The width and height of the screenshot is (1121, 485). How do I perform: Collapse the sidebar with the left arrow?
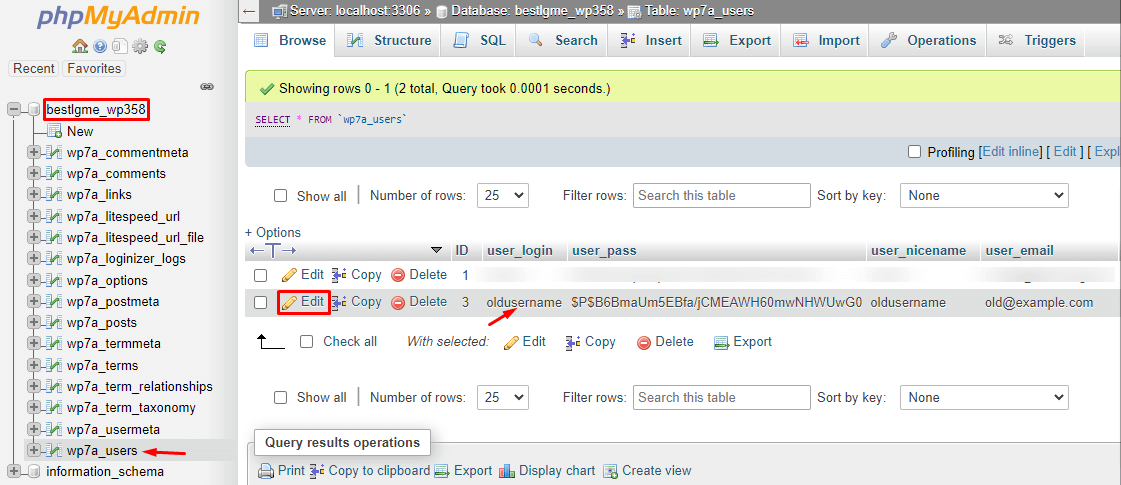(x=249, y=11)
